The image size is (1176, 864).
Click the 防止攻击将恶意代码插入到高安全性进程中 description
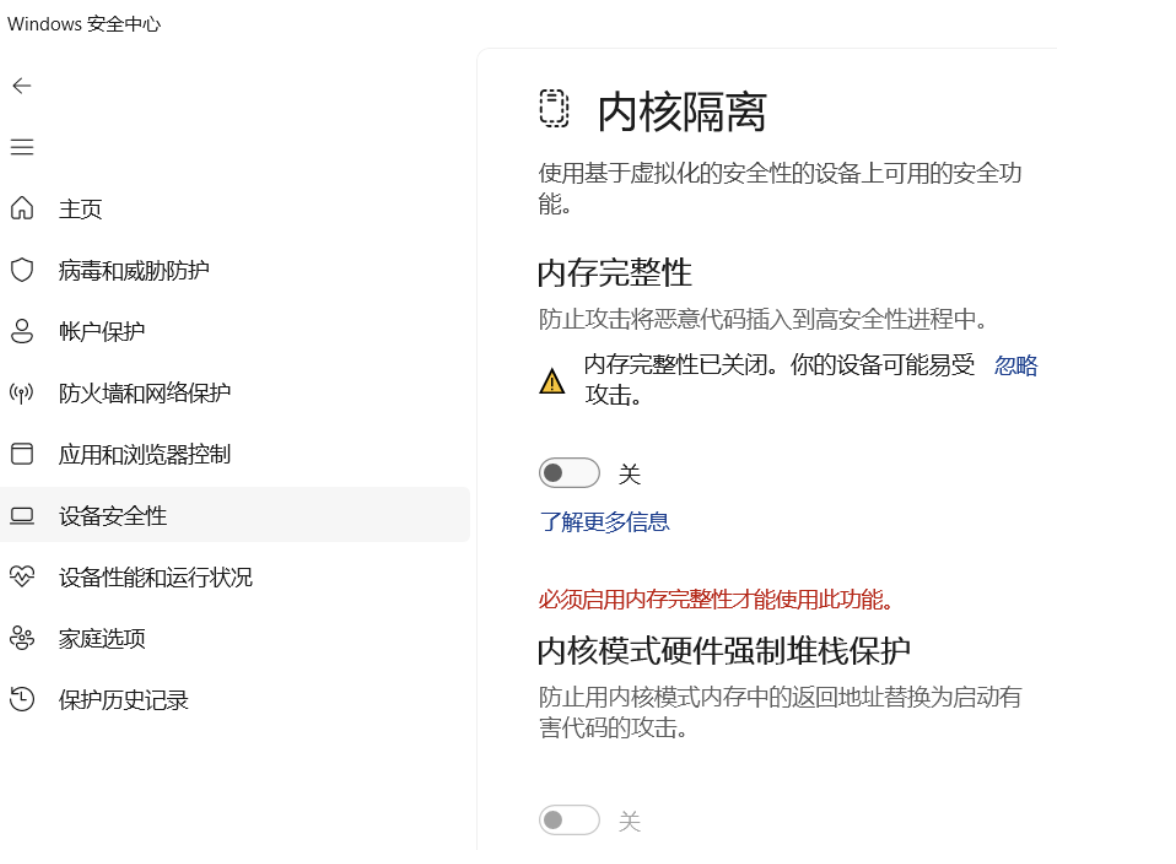coord(763,320)
